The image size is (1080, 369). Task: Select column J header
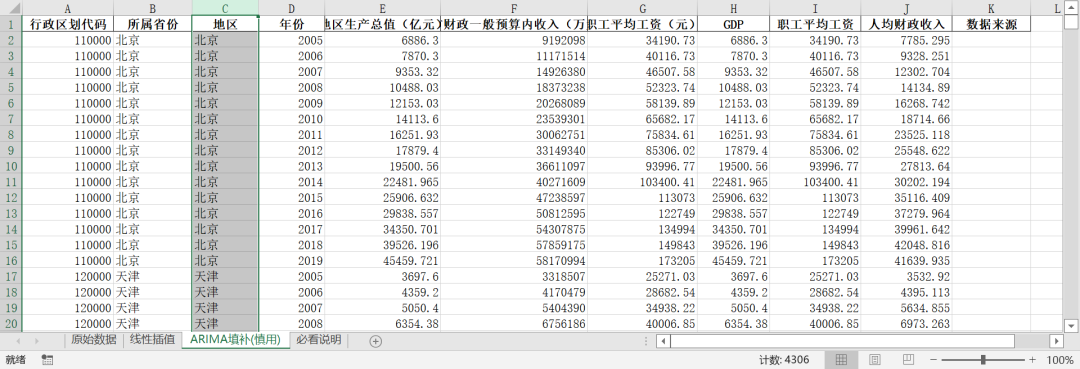(907, 8)
